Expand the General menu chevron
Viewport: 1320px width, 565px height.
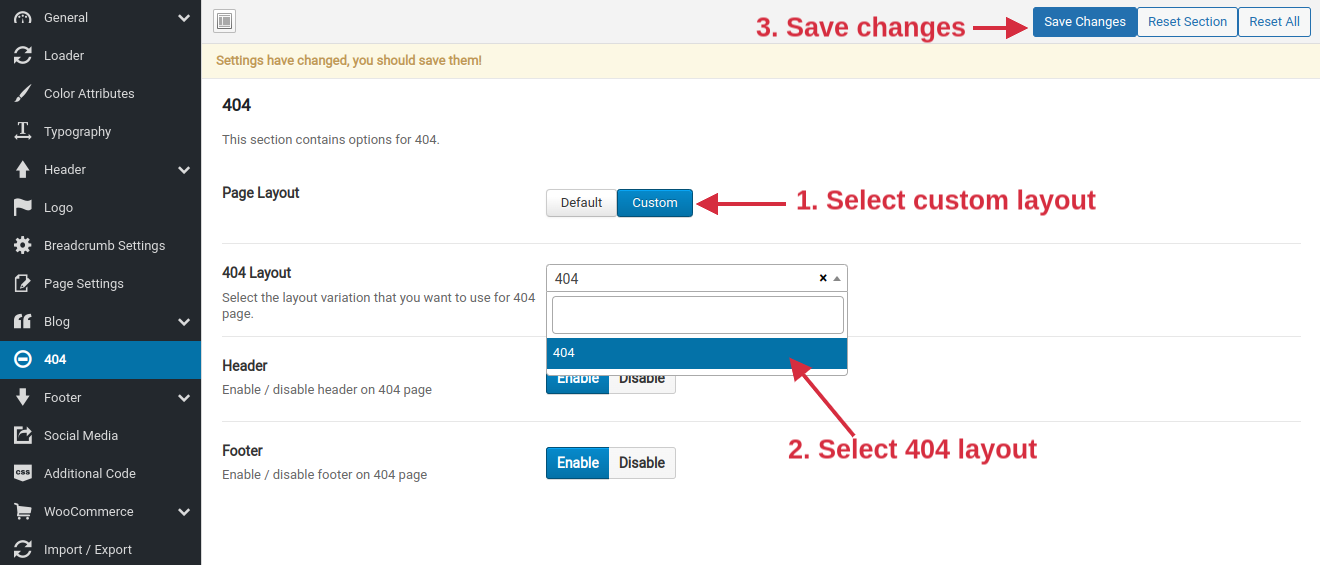(184, 18)
